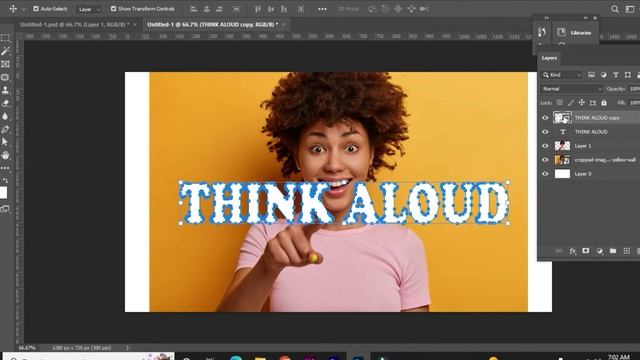This screenshot has width=640, height=360.
Task: Select the Rounded Rectangle shape tool
Action: tap(5, 77)
